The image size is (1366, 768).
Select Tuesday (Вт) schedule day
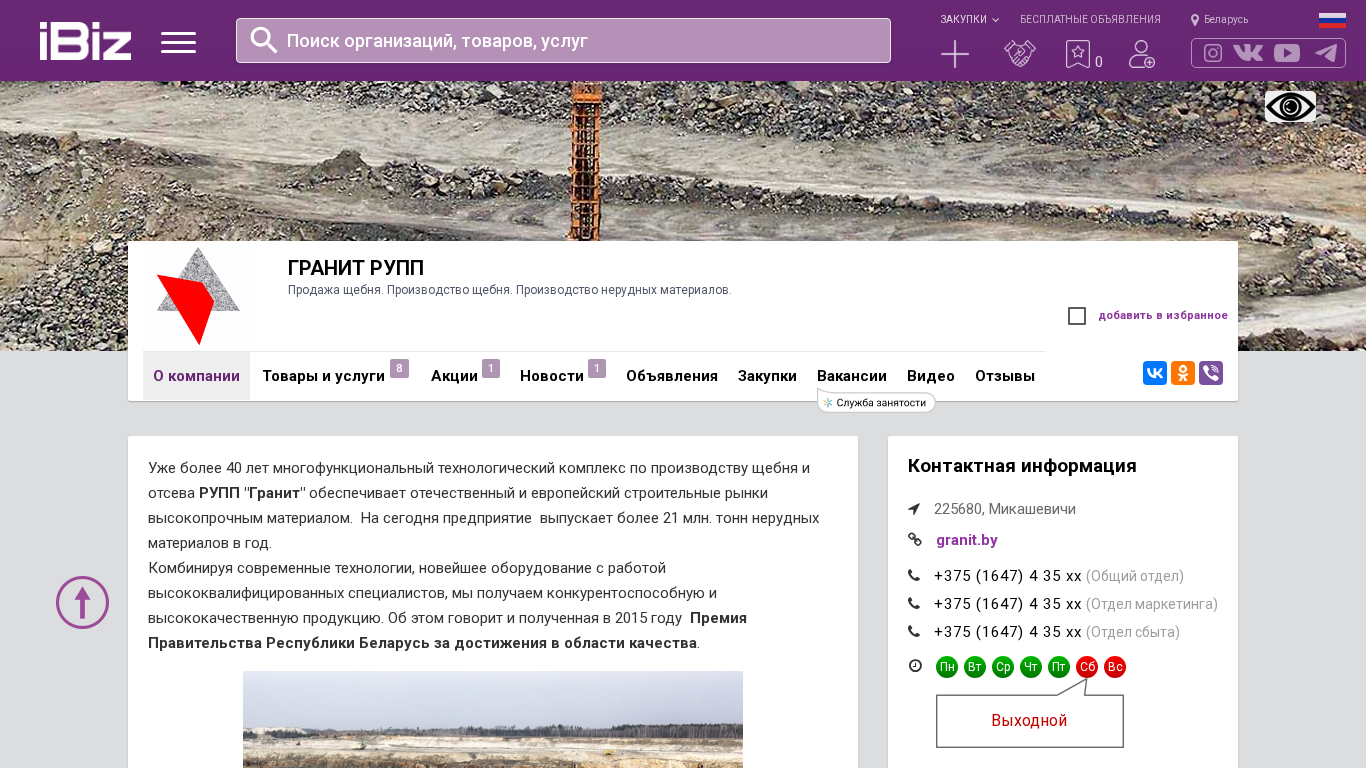(975, 667)
